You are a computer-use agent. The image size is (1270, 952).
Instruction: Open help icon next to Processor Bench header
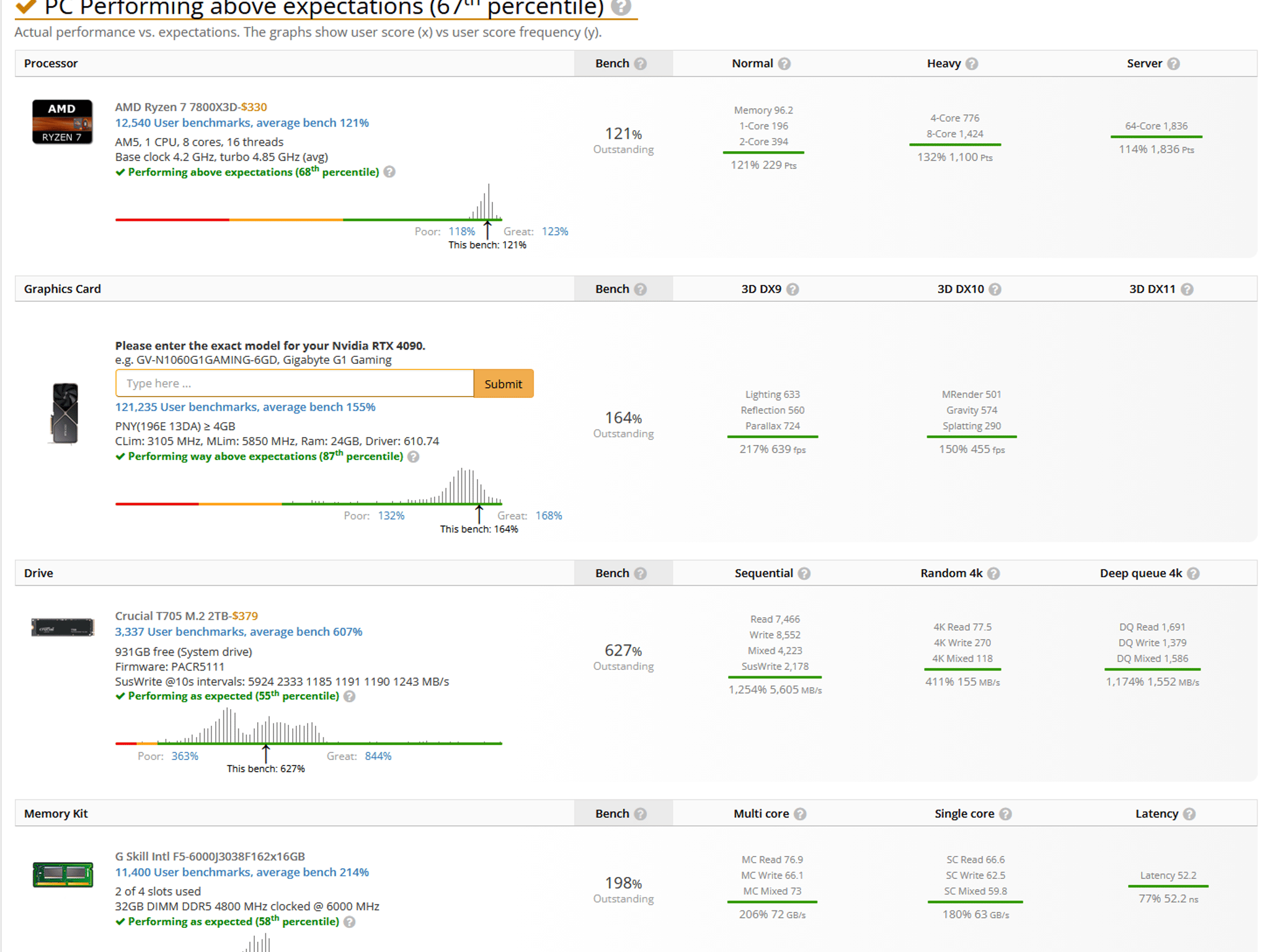641,64
